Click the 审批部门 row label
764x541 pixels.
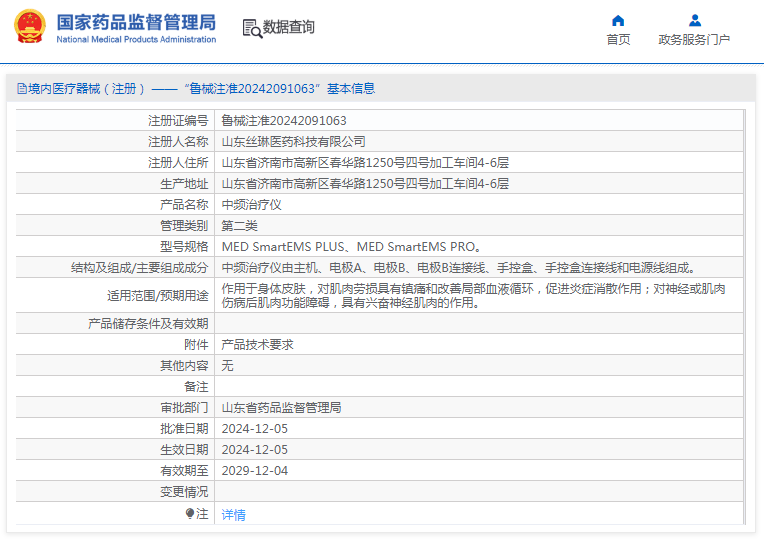pyautogui.click(x=184, y=407)
